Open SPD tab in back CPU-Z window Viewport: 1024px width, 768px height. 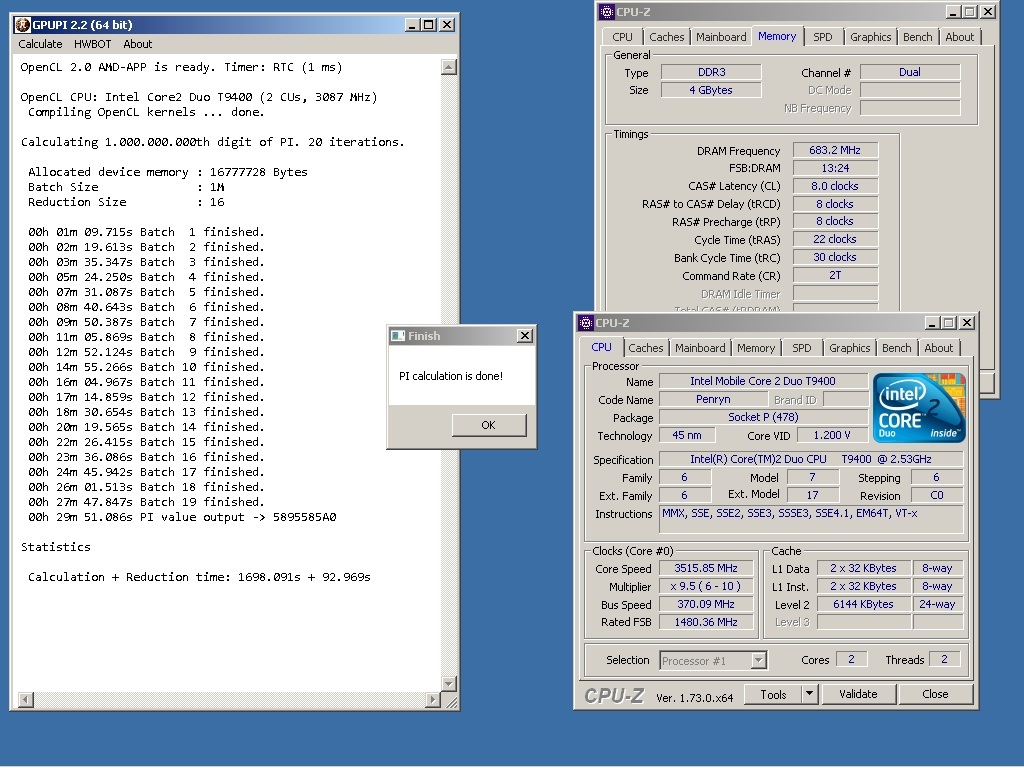[x=823, y=37]
